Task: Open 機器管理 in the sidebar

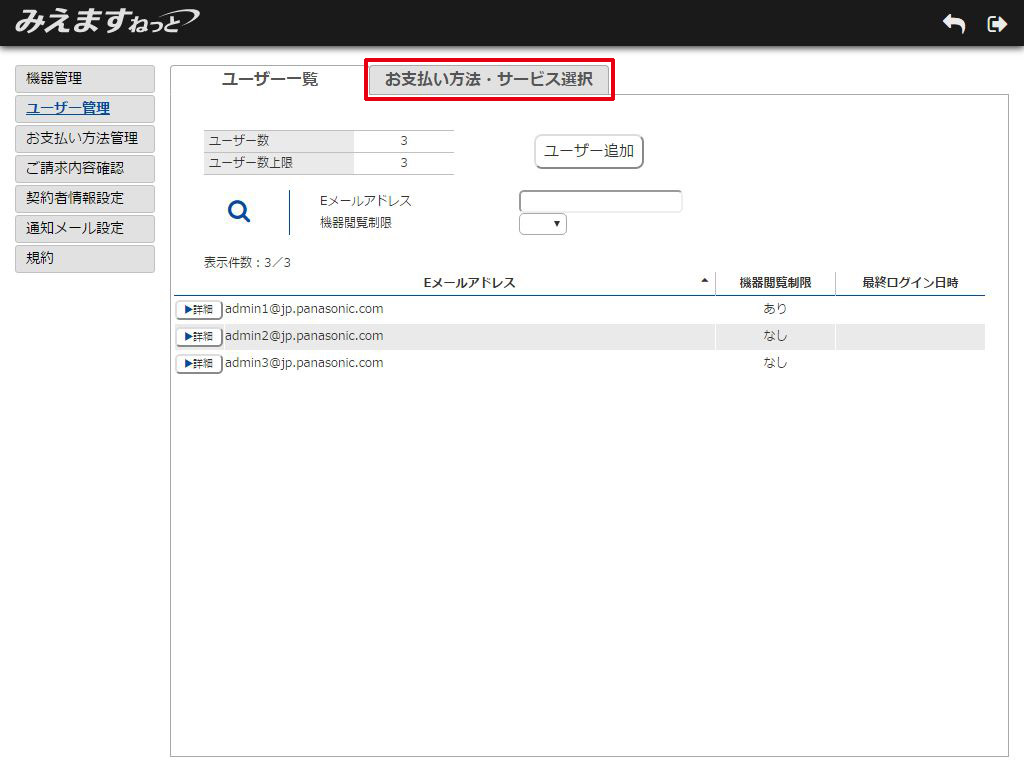Action: coord(85,78)
